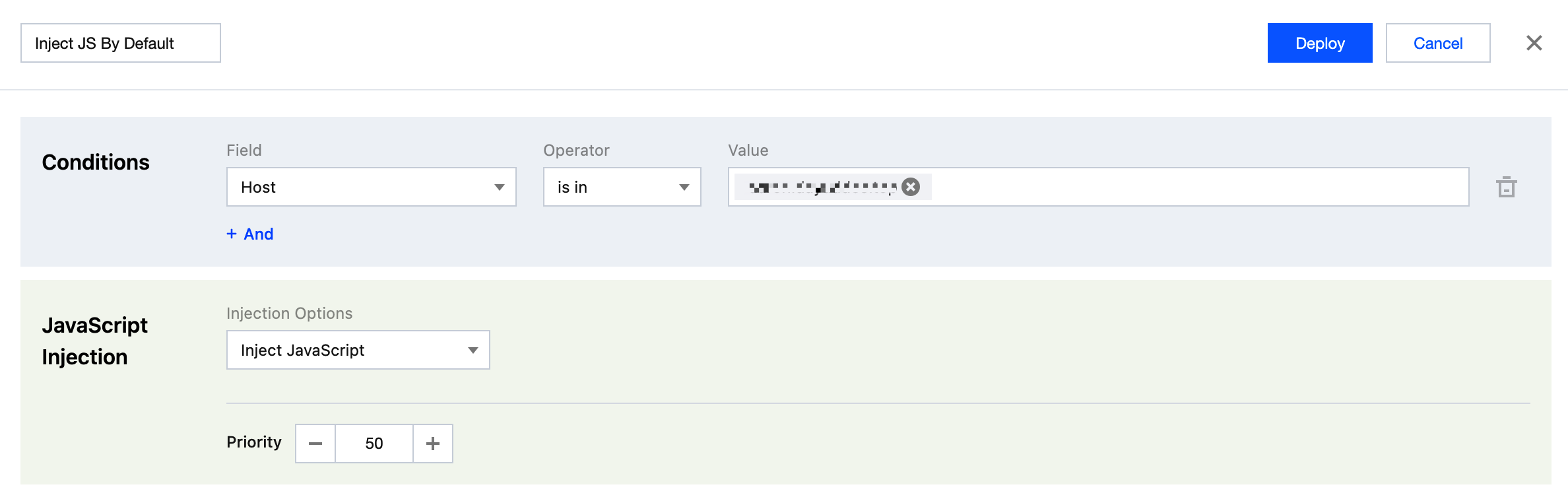Click the Field dropdown arrow

coord(500,187)
